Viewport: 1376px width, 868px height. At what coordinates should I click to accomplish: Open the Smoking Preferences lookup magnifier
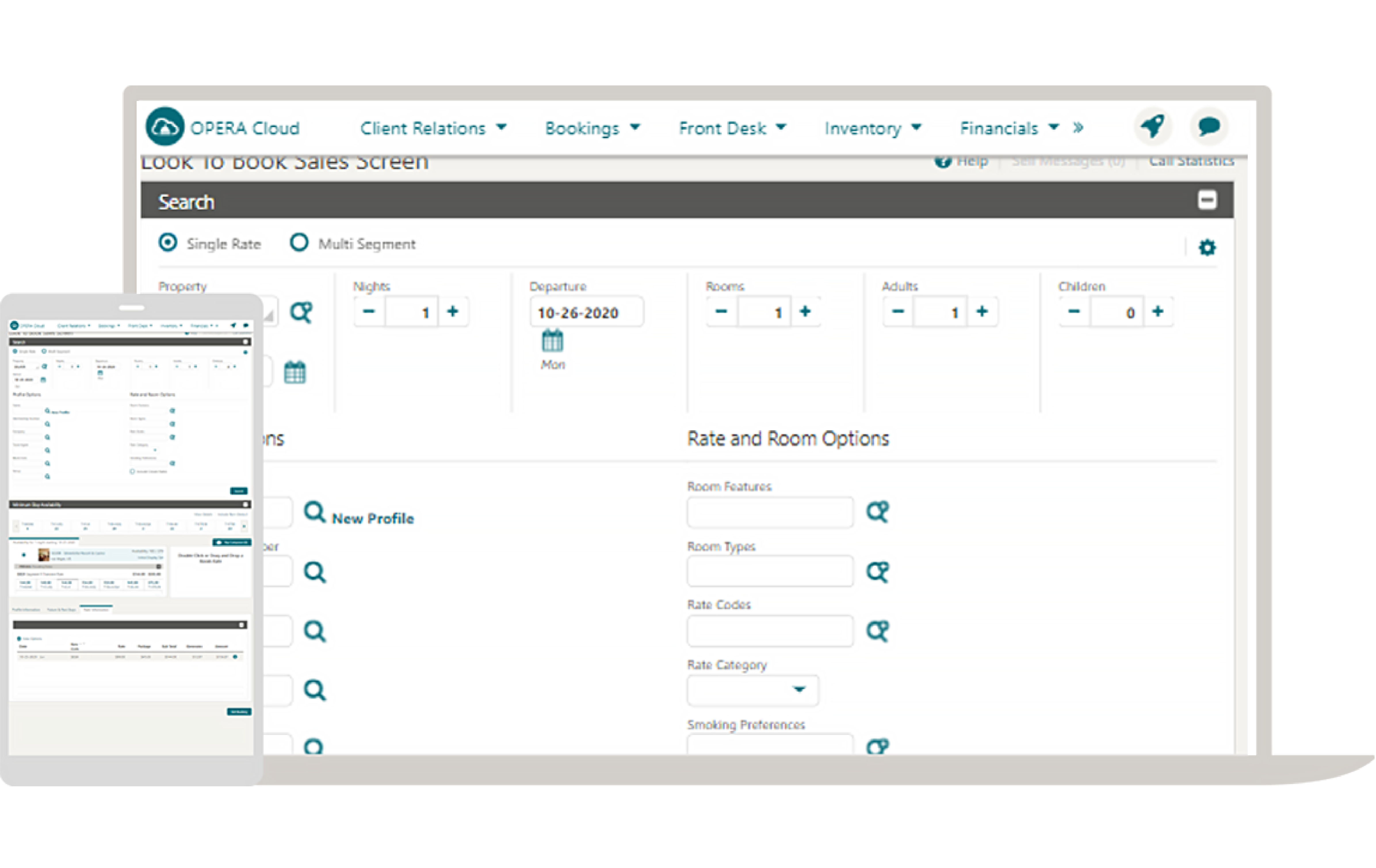(x=878, y=746)
